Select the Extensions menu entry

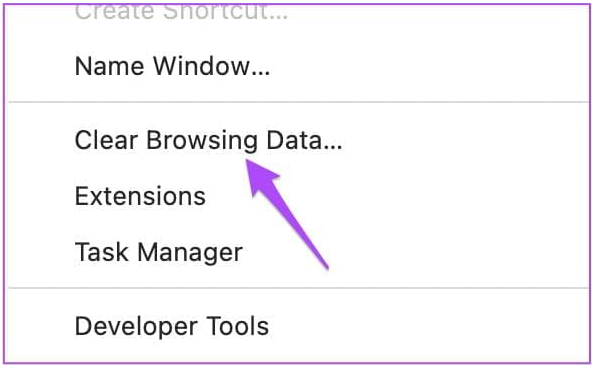(x=297, y=196)
